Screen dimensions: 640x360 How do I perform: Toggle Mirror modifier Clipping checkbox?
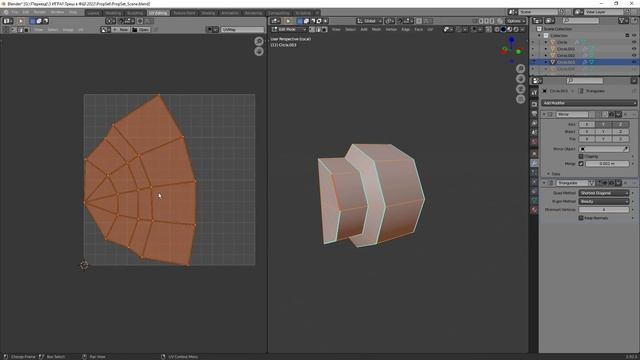click(x=581, y=156)
